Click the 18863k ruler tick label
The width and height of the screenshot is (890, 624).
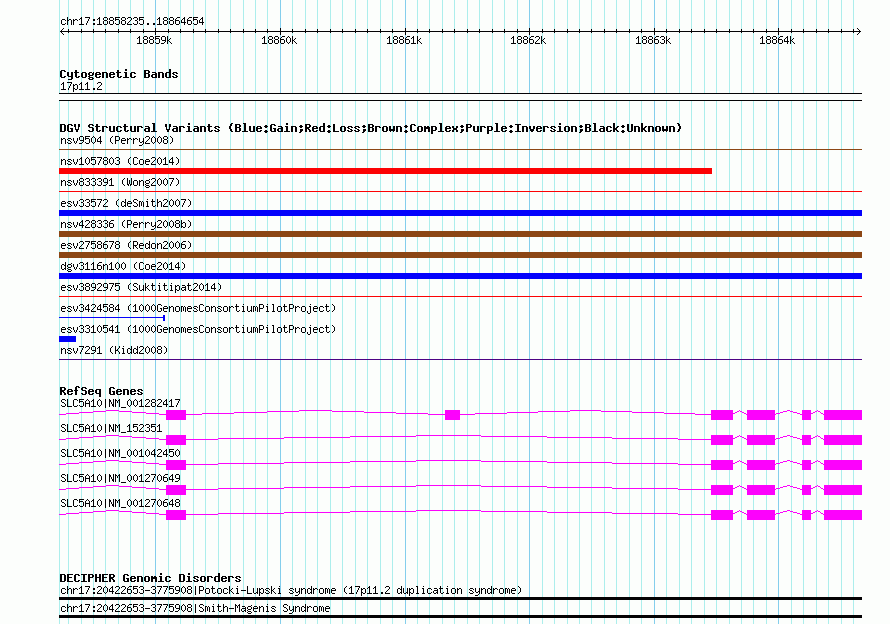coord(653,40)
